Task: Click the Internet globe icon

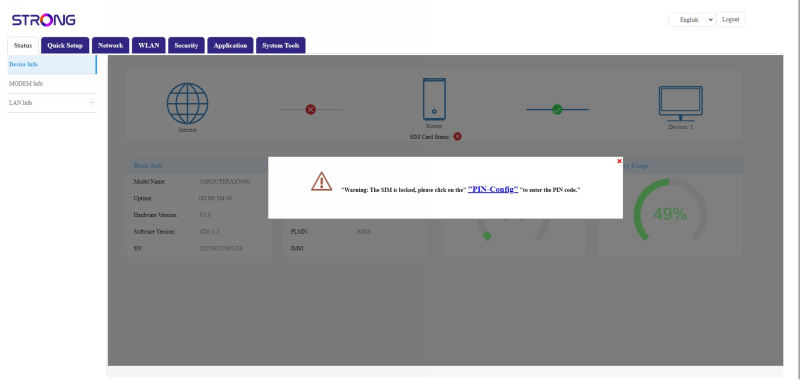Action: click(187, 103)
